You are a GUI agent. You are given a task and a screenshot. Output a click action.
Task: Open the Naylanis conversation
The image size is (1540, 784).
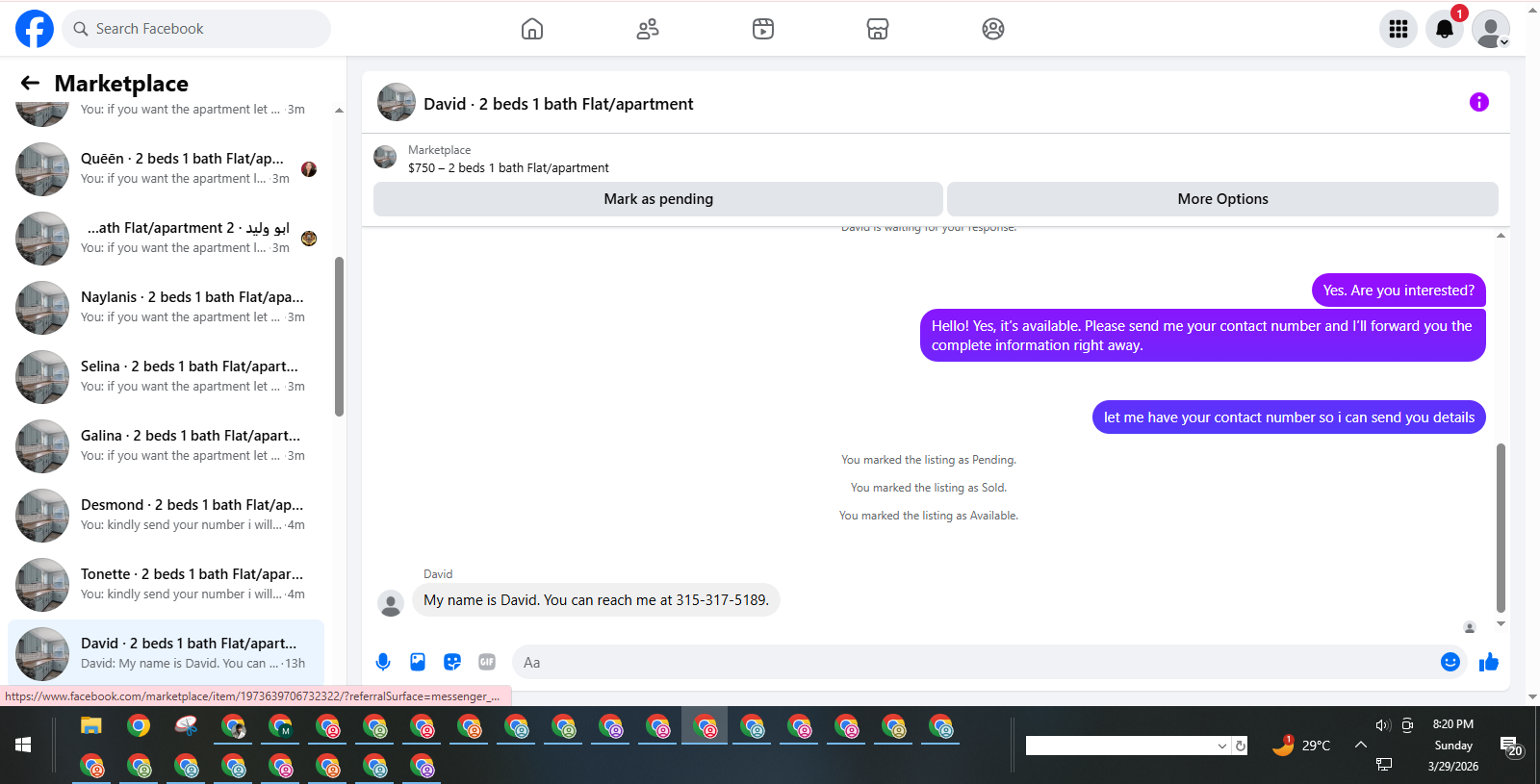[x=166, y=308]
